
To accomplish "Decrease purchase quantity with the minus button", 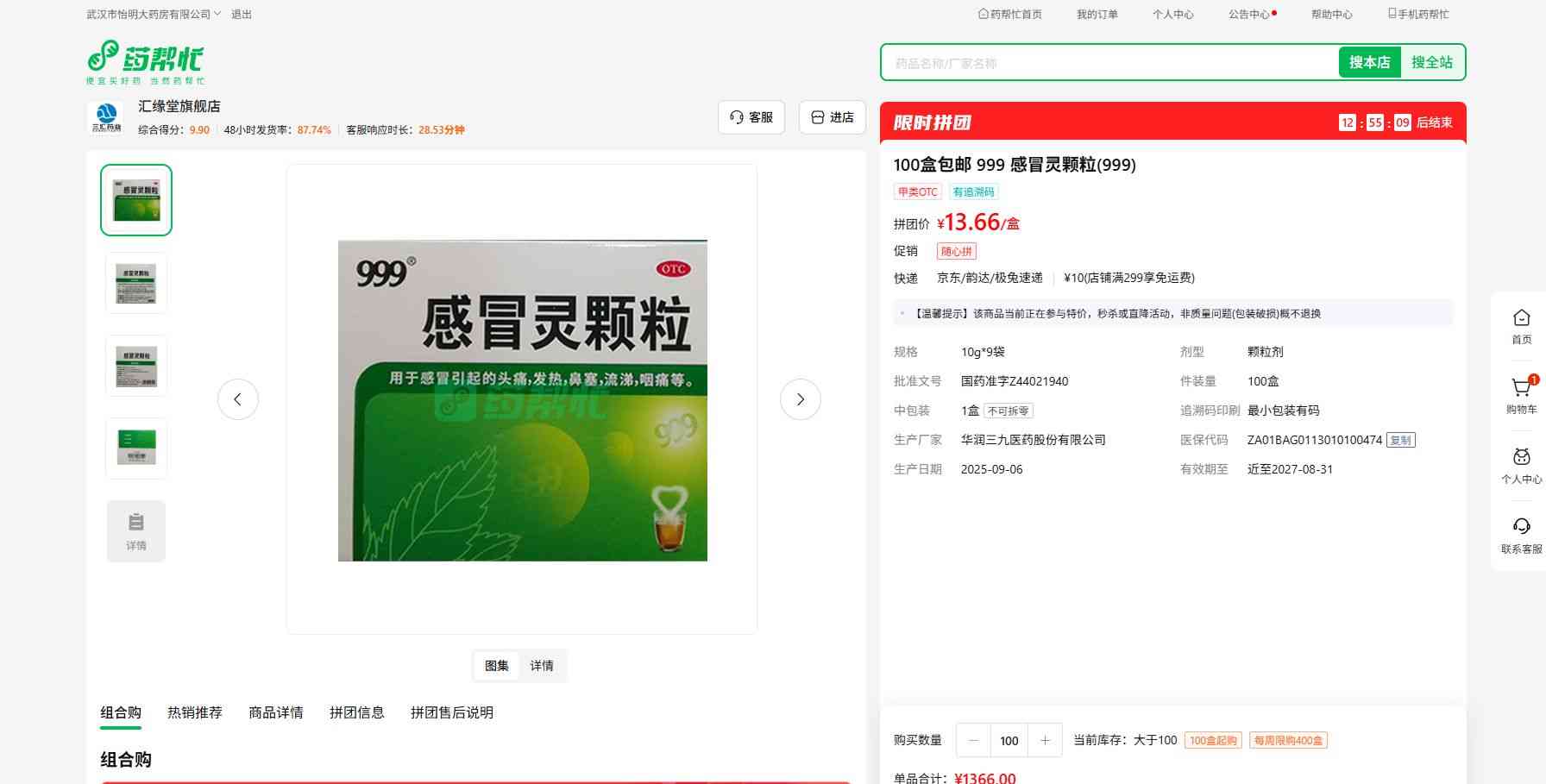I will 973,740.
